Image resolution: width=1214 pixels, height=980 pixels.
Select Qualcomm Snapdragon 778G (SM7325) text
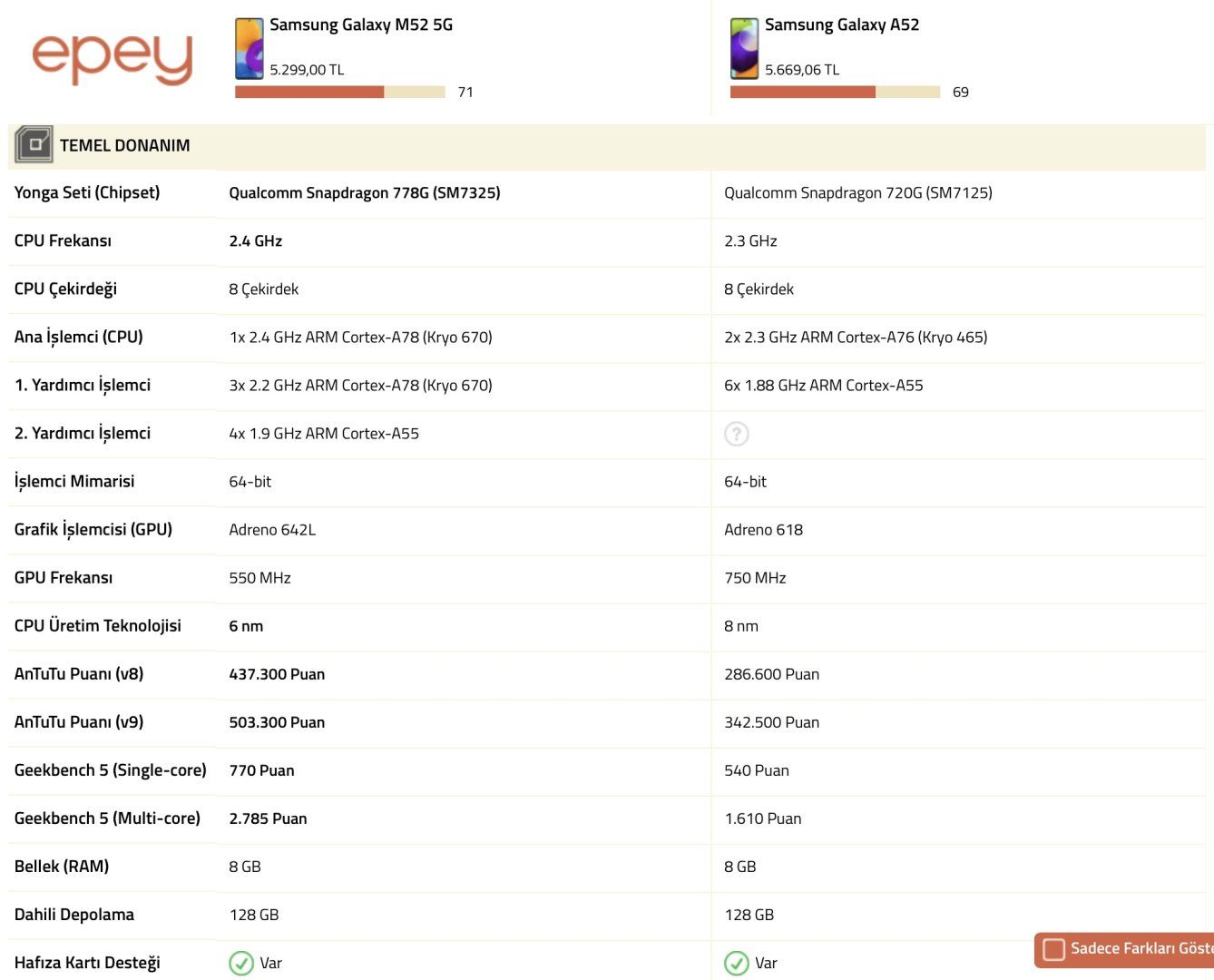click(365, 192)
